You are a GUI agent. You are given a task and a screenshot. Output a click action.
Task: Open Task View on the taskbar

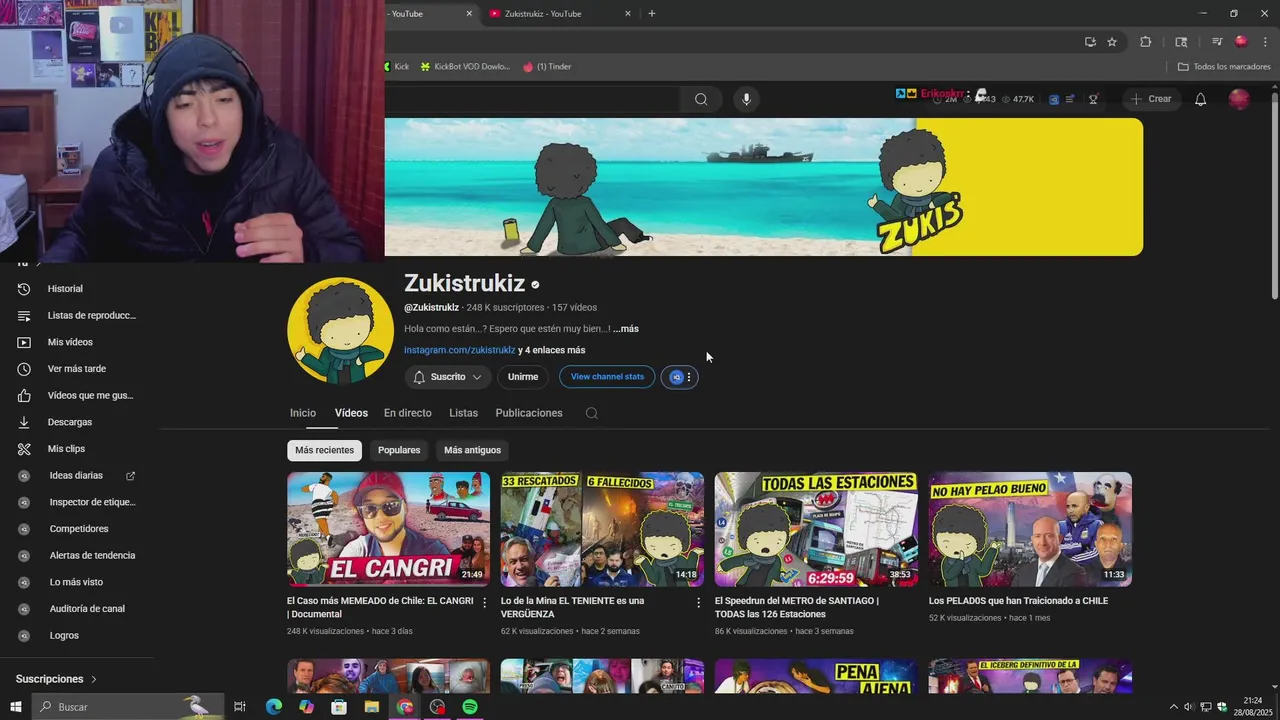coord(240,707)
